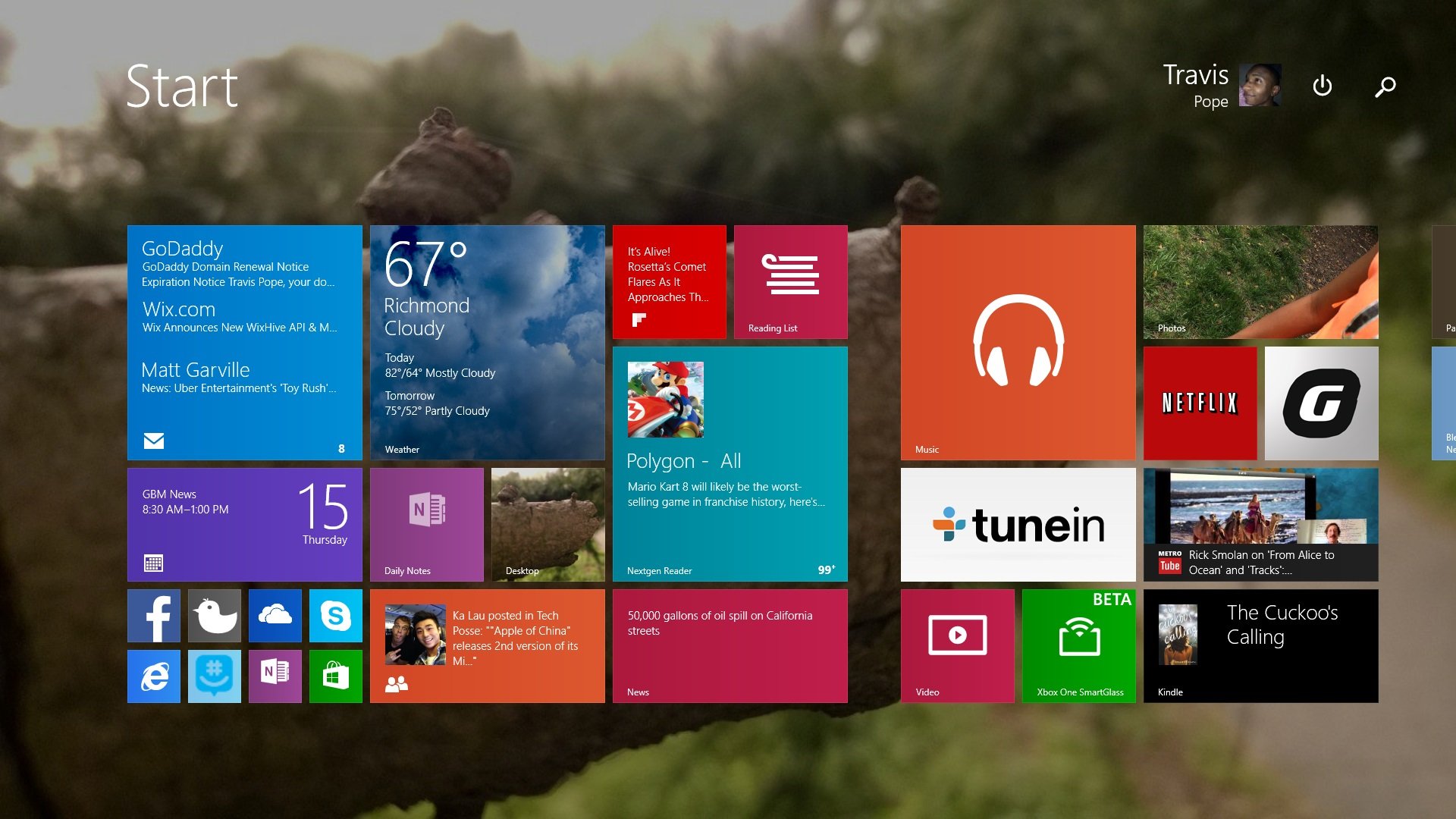Open the green Windows Store tile

coord(335,676)
